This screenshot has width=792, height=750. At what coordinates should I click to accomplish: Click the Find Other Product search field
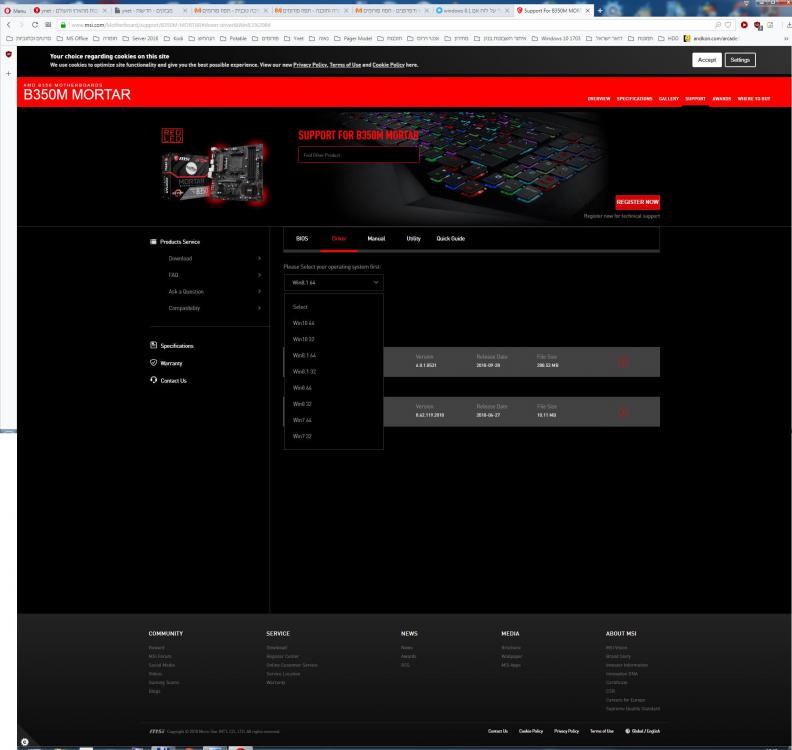point(358,155)
